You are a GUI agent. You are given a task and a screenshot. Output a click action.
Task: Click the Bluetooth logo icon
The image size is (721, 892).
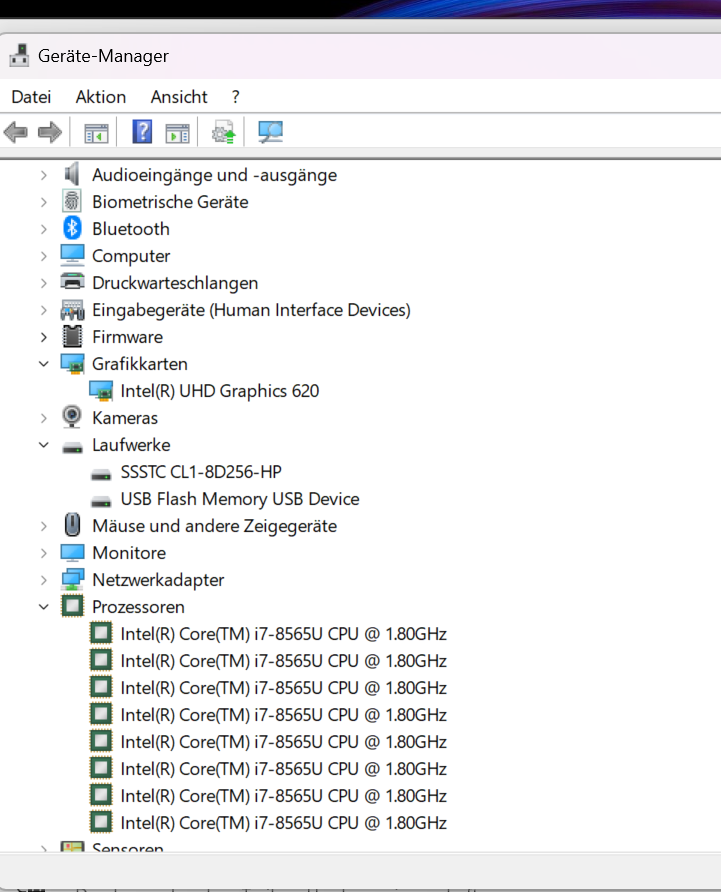[x=72, y=228]
